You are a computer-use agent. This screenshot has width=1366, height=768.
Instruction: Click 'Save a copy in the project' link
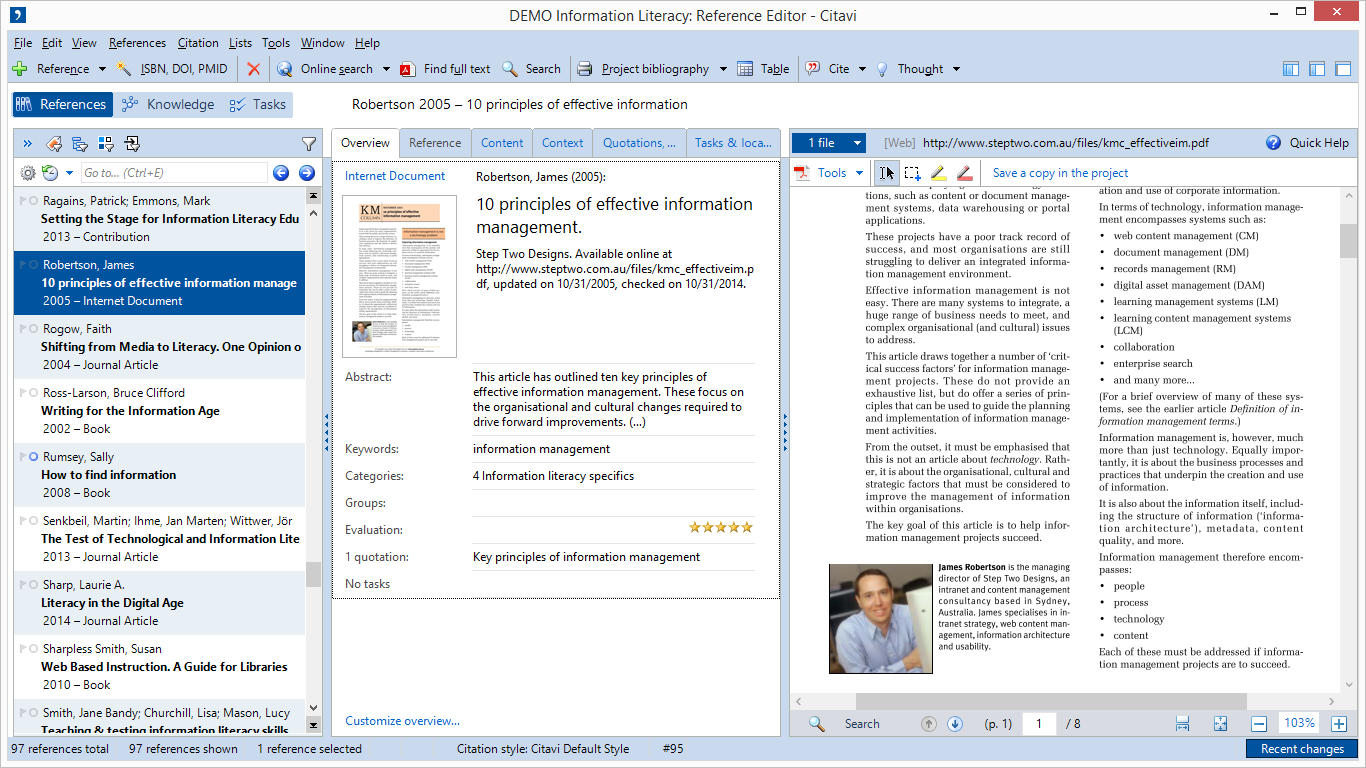click(1060, 173)
